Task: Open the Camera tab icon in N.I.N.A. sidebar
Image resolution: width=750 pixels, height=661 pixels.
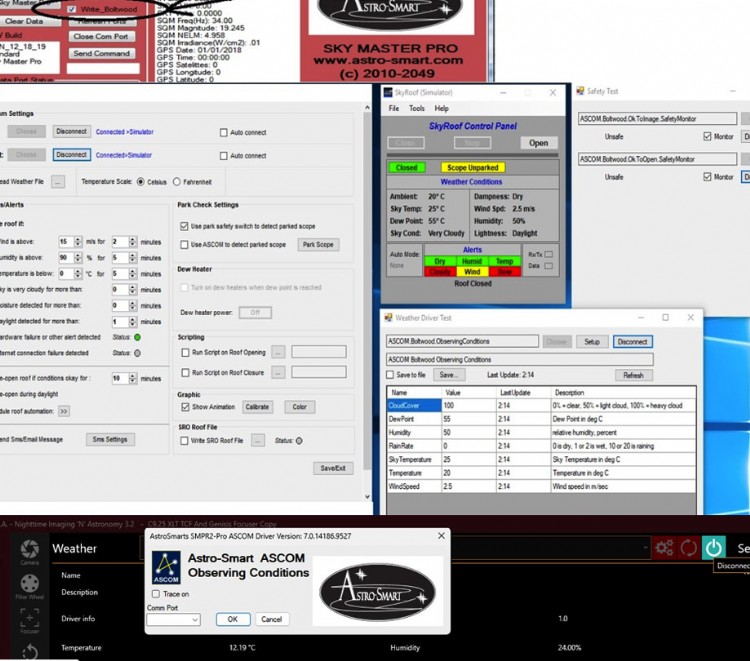Action: point(30,549)
